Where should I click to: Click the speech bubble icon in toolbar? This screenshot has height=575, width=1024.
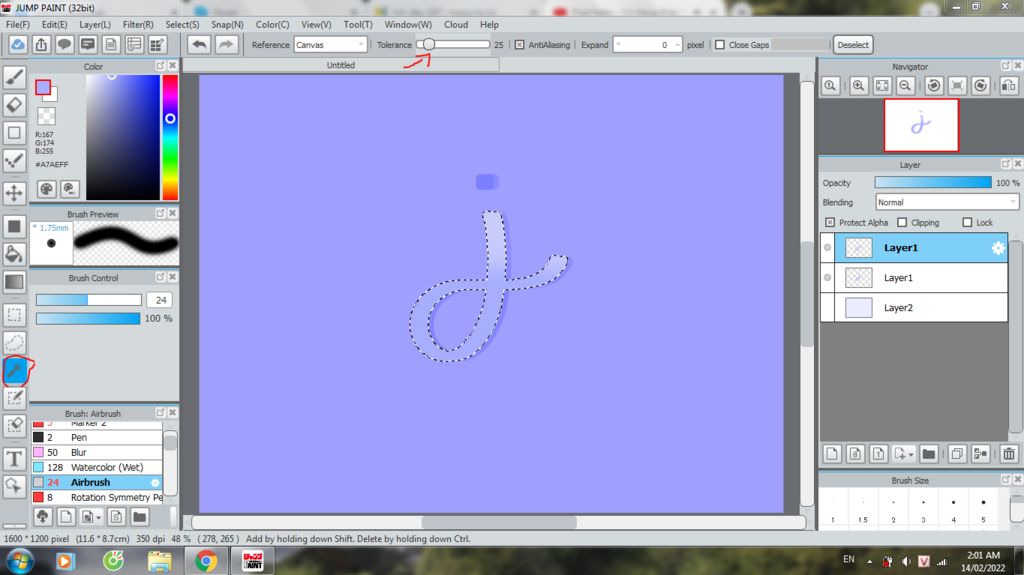[x=64, y=44]
